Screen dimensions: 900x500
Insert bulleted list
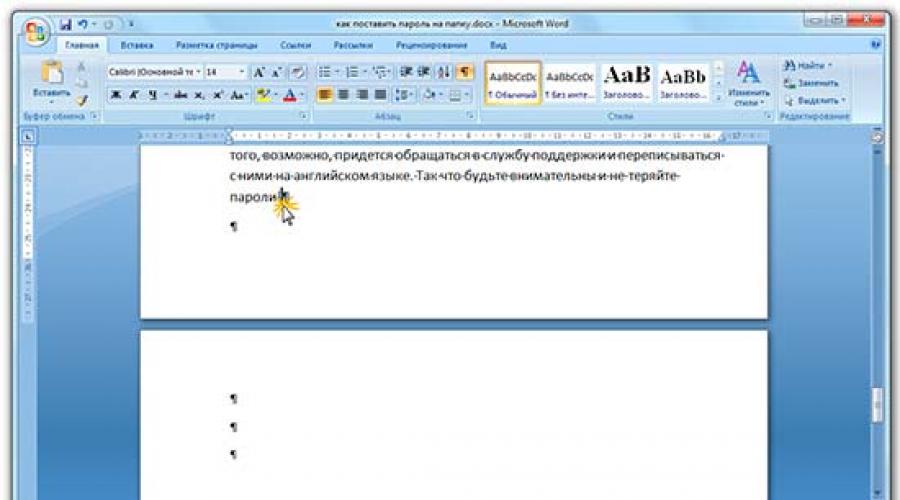[x=325, y=72]
